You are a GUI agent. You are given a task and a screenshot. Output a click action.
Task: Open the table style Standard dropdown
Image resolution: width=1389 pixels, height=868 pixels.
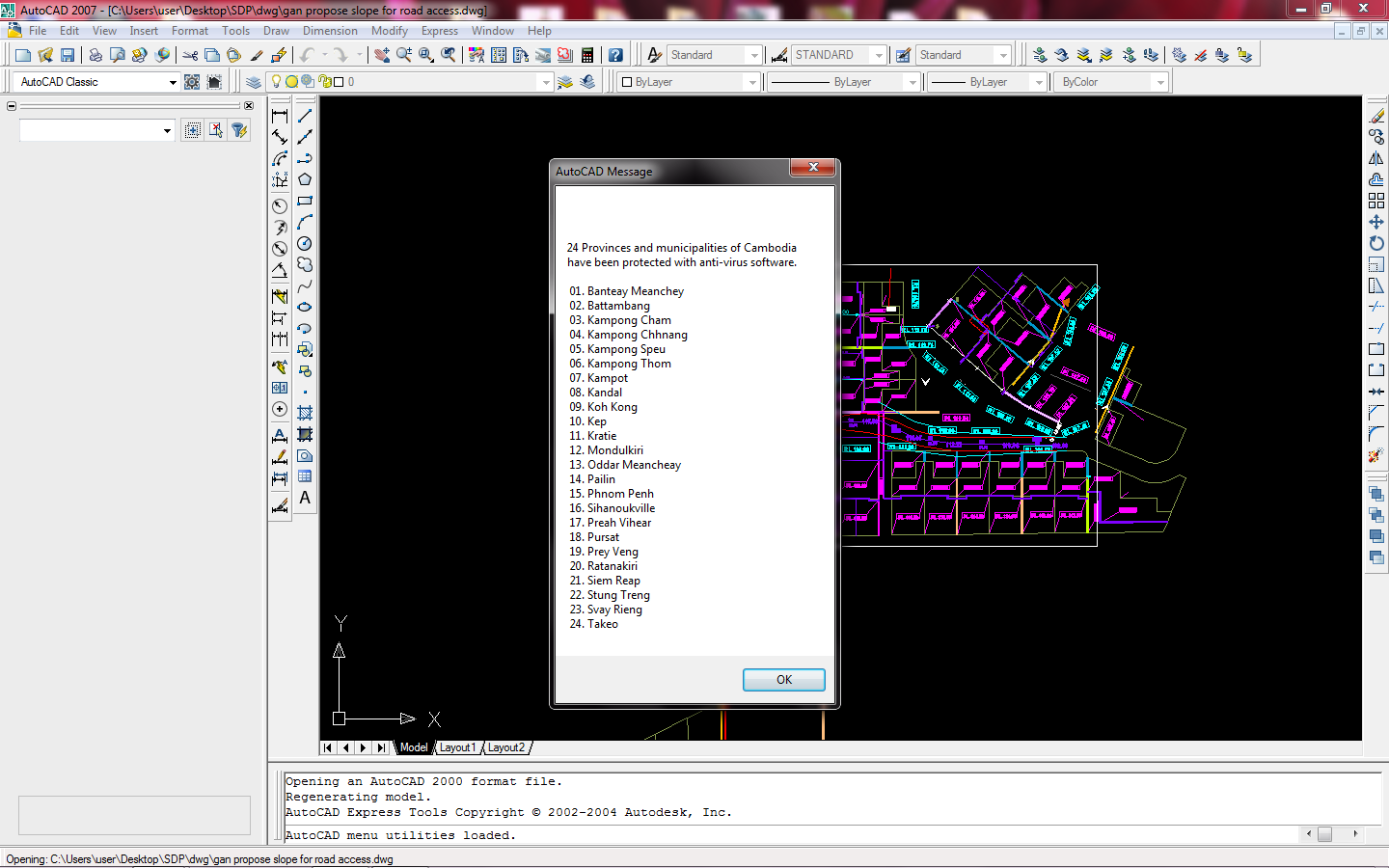(x=1003, y=55)
